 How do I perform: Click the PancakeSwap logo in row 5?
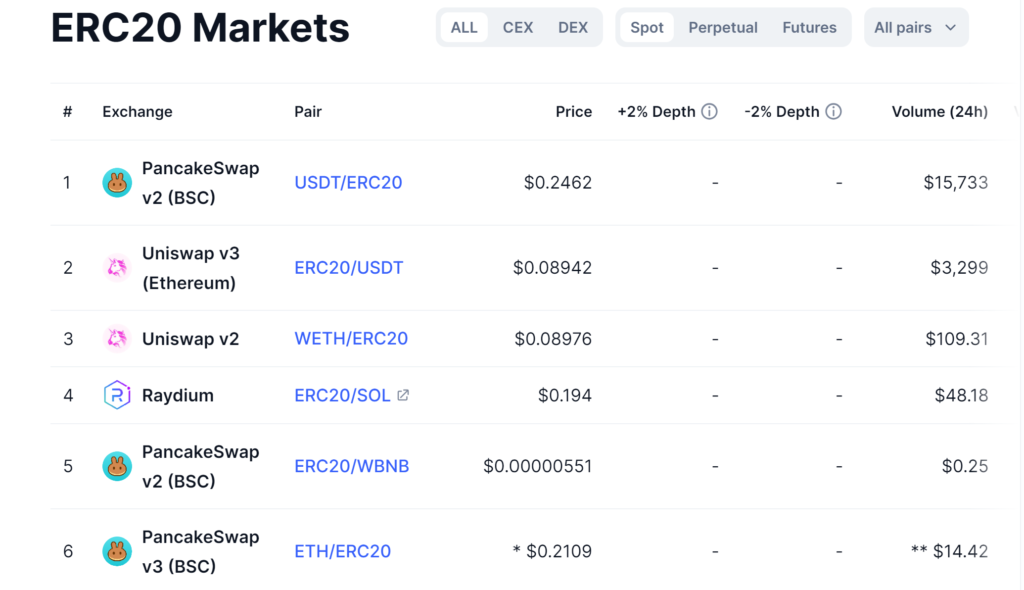tap(117, 466)
